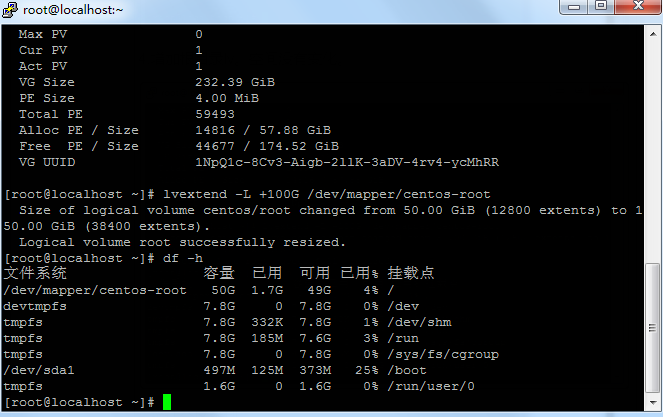
Task: Click the '容量' column header
Action: coord(219,273)
